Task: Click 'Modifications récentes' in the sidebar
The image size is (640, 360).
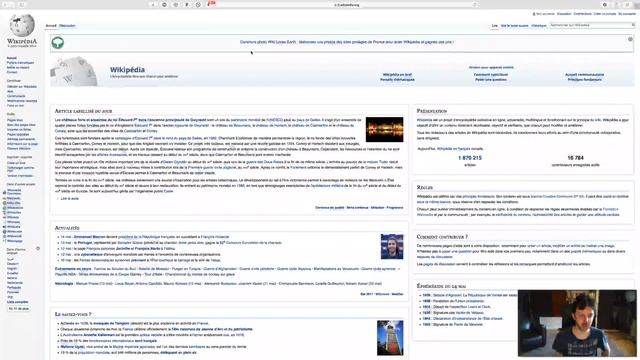Action: point(22,100)
